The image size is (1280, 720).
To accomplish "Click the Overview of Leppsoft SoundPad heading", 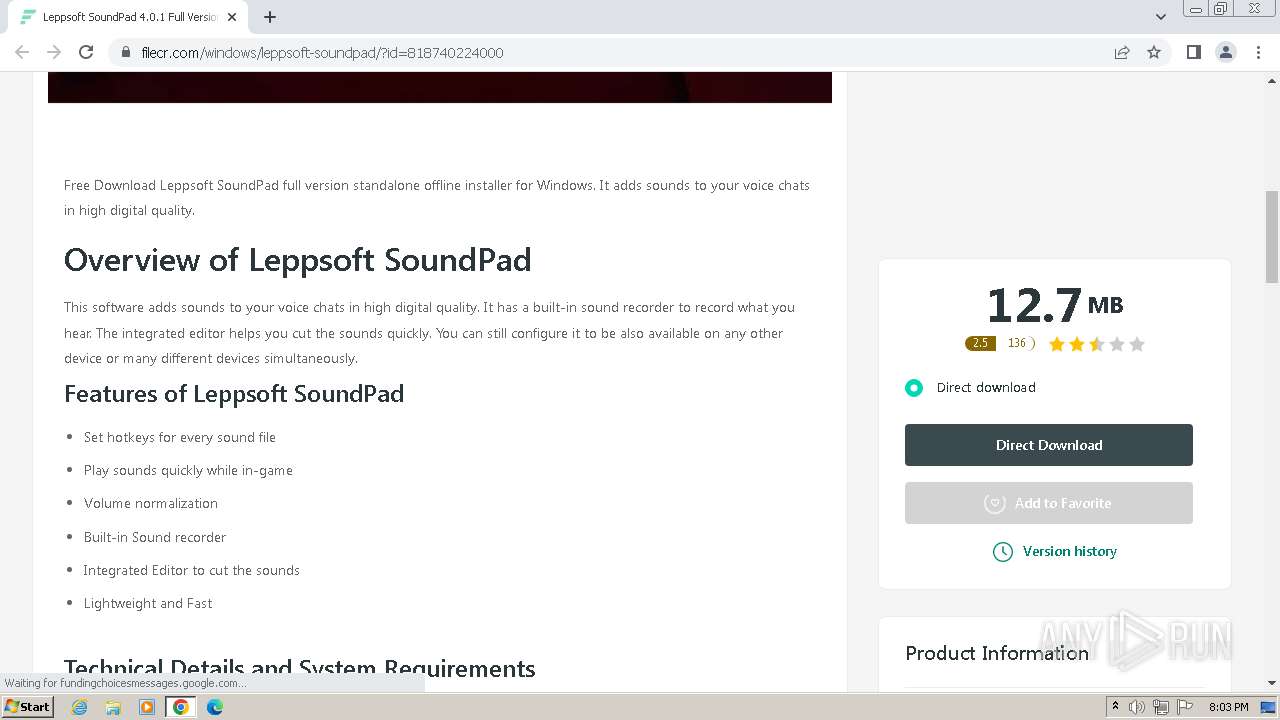I will 297,260.
